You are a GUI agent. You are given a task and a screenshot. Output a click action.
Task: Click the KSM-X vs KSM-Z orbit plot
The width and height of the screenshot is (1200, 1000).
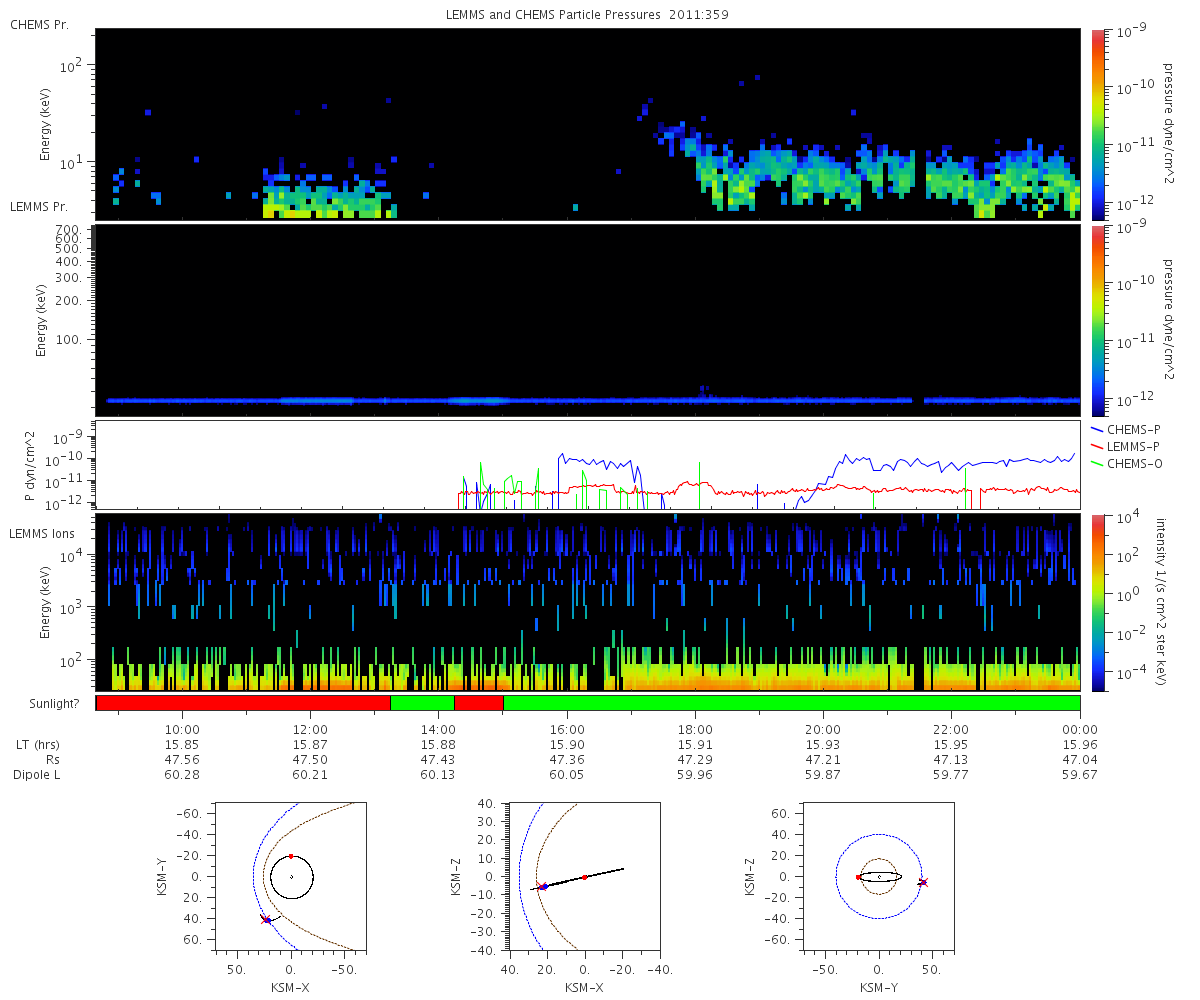point(584,875)
